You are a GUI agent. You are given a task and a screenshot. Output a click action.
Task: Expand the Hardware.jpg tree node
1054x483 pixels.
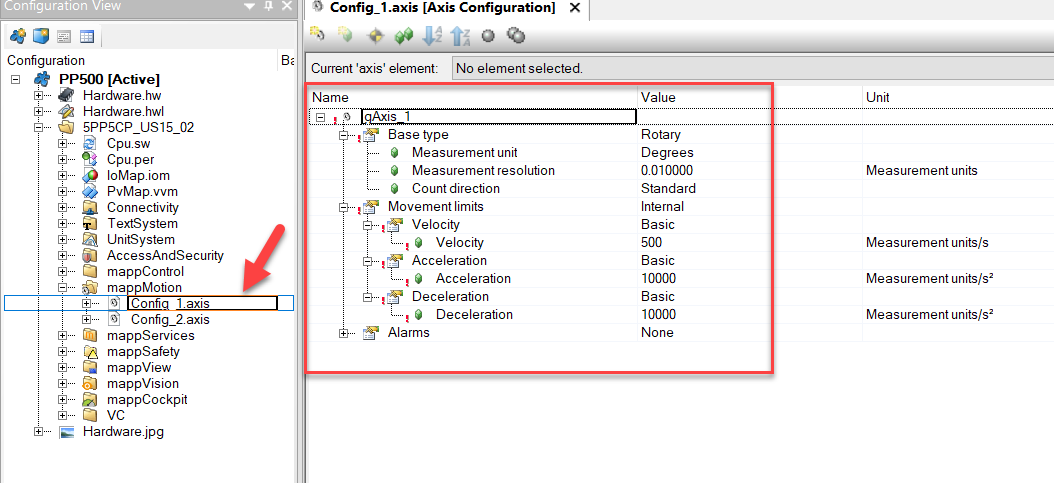[x=38, y=432]
